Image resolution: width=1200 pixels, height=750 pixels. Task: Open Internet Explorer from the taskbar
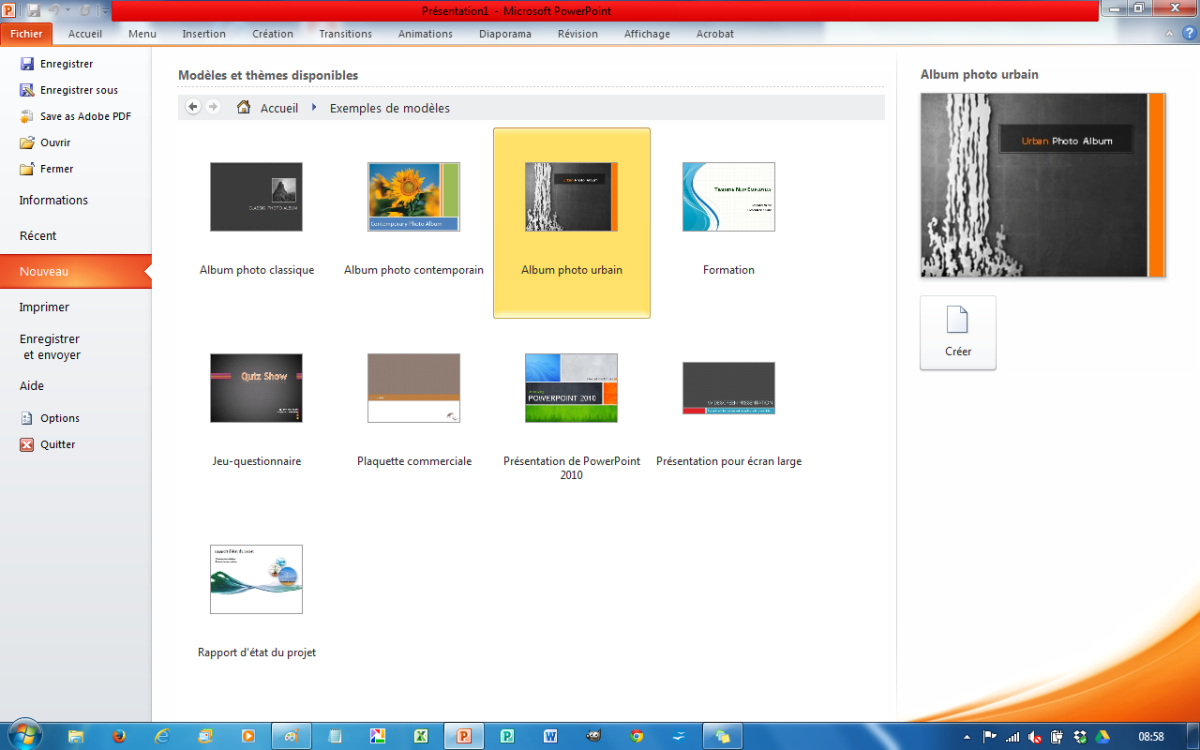pyautogui.click(x=162, y=736)
